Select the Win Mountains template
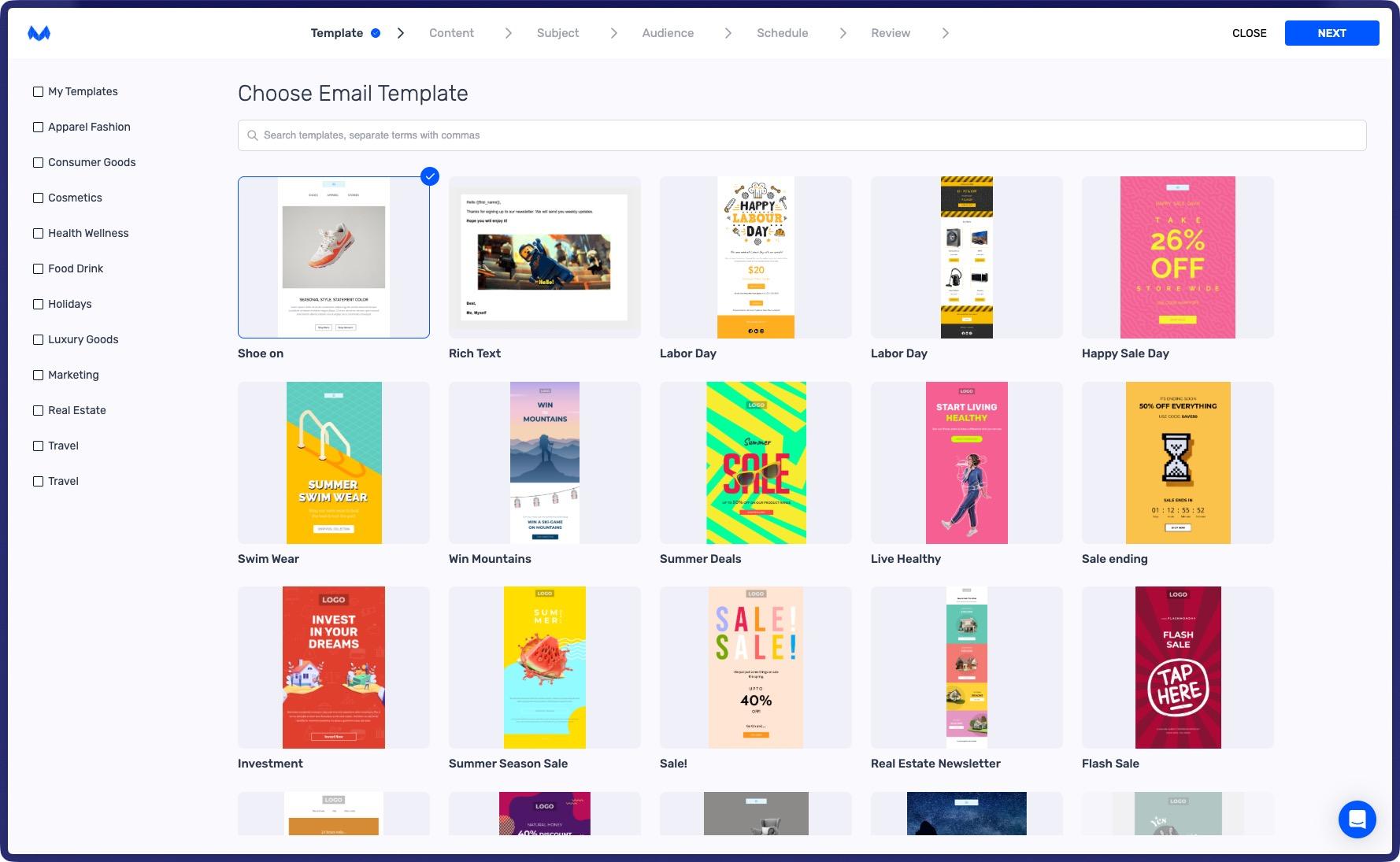 point(545,463)
